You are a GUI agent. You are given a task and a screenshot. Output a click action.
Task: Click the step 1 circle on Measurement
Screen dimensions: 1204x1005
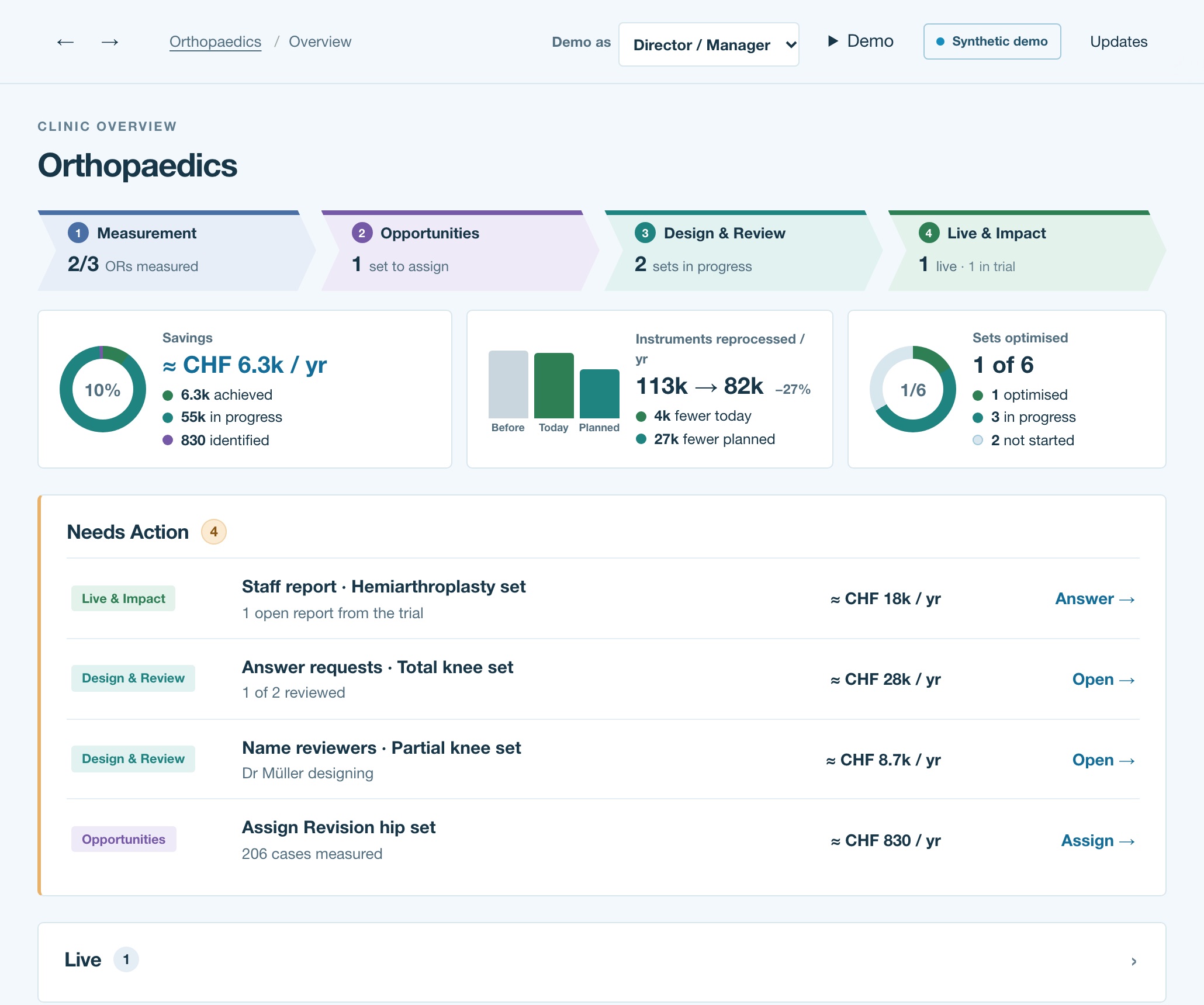78,233
